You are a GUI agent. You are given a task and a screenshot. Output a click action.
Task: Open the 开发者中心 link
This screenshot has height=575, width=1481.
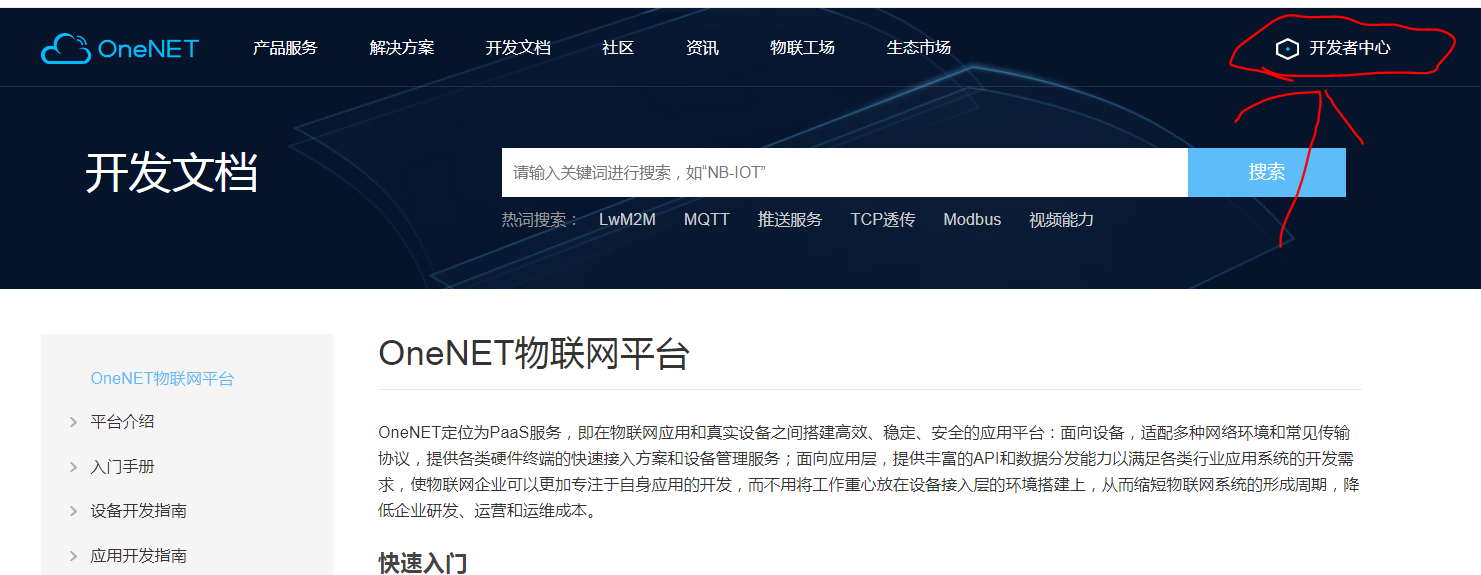pos(1350,48)
